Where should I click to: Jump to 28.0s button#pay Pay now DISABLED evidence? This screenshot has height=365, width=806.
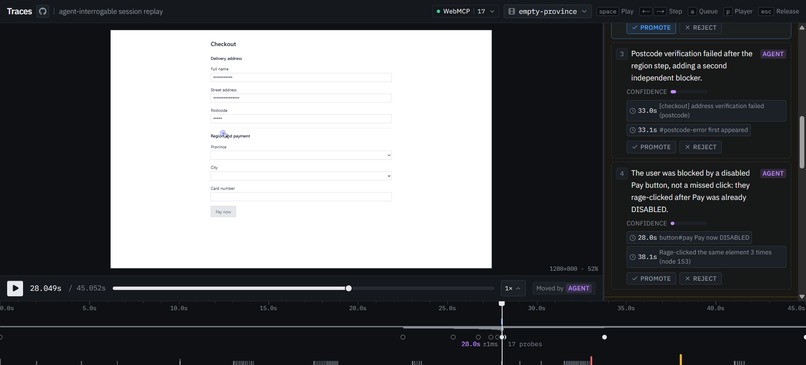[x=689, y=238]
